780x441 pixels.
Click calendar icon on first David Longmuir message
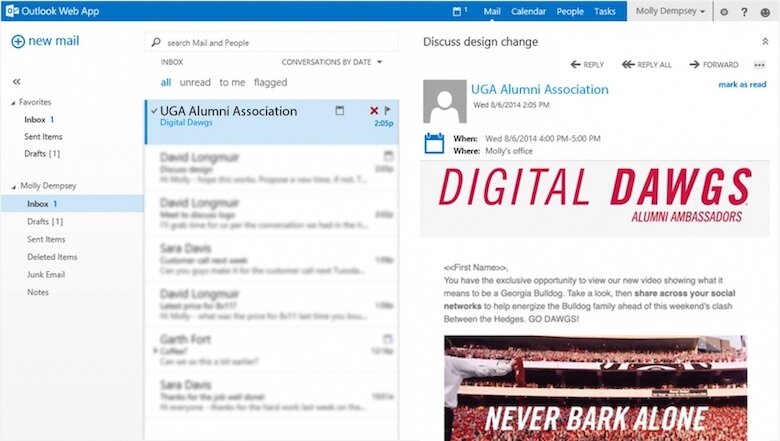click(388, 156)
